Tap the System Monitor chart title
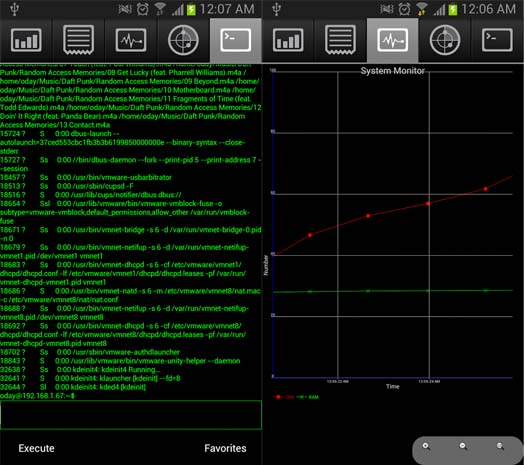 [x=392, y=71]
